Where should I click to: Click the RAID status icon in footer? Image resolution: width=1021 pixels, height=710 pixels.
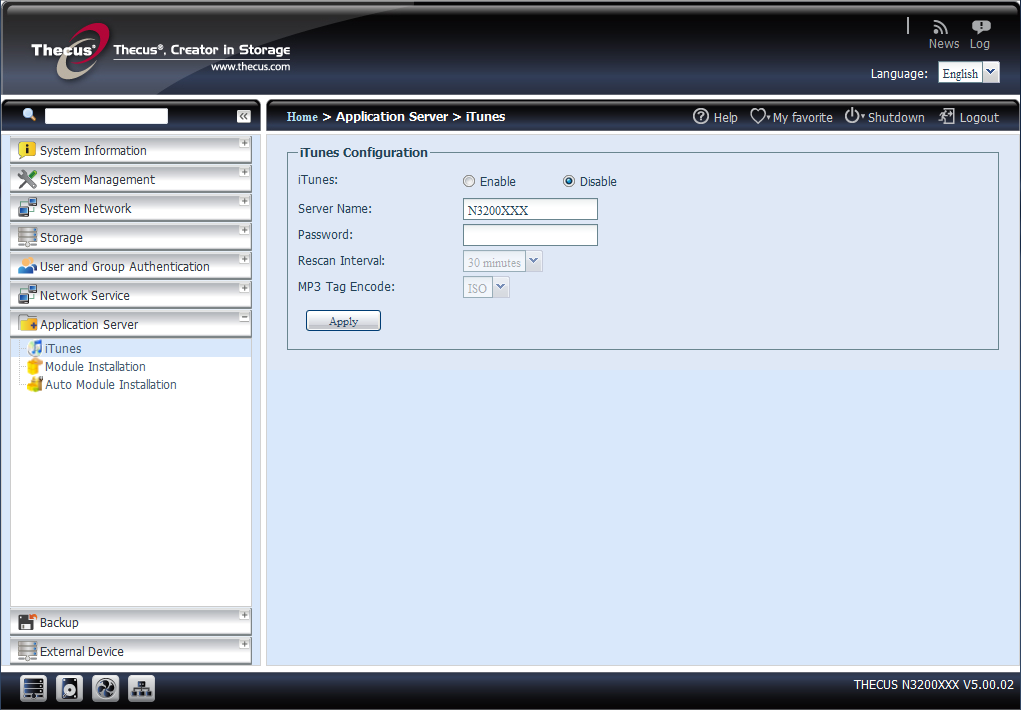(x=33, y=689)
